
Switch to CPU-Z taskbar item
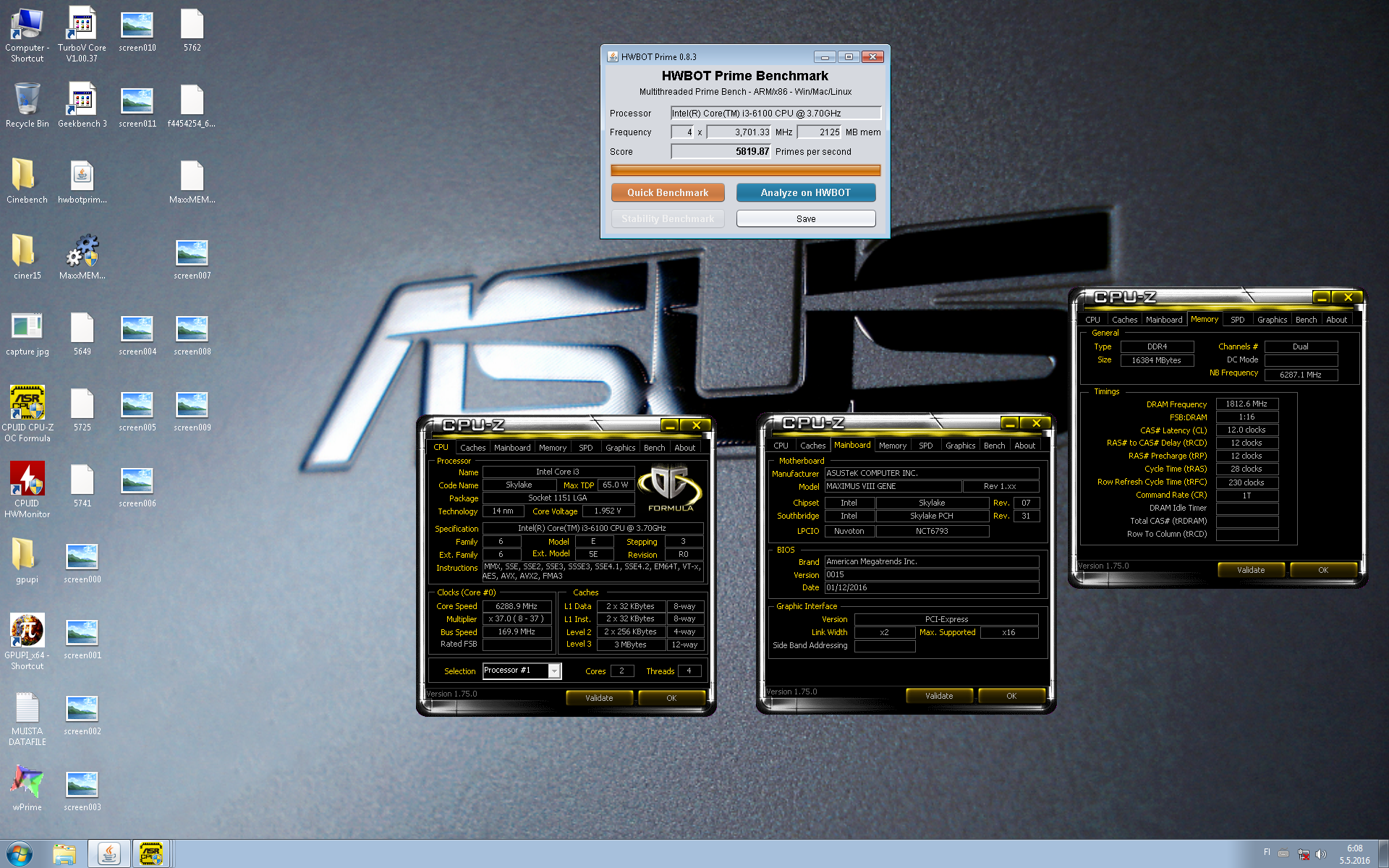pyautogui.click(x=151, y=854)
